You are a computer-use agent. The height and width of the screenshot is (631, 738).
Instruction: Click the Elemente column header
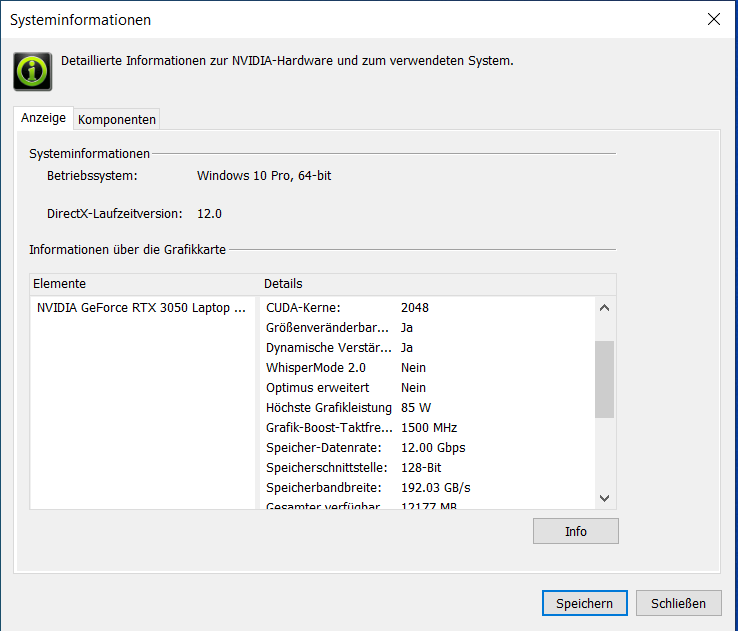tap(144, 284)
